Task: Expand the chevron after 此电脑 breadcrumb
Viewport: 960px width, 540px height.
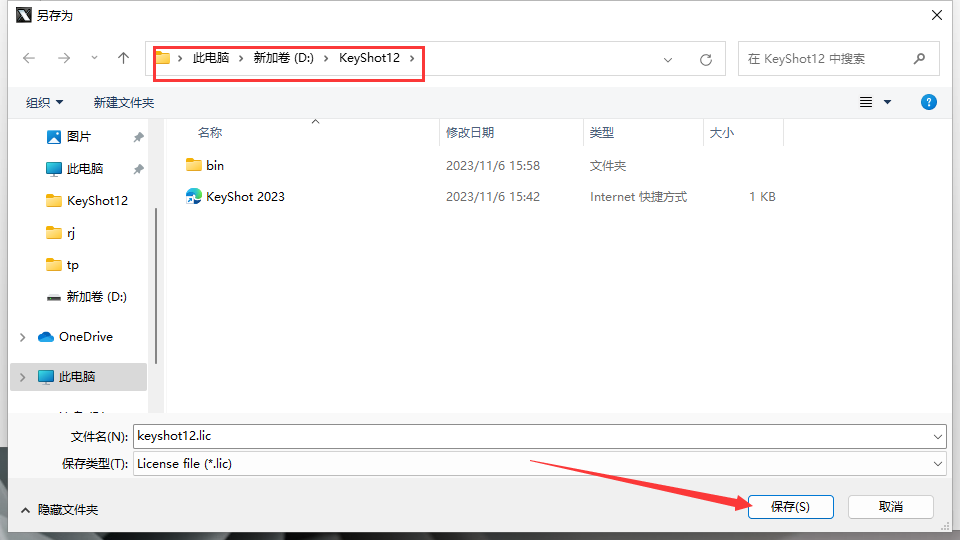Action: click(x=241, y=58)
